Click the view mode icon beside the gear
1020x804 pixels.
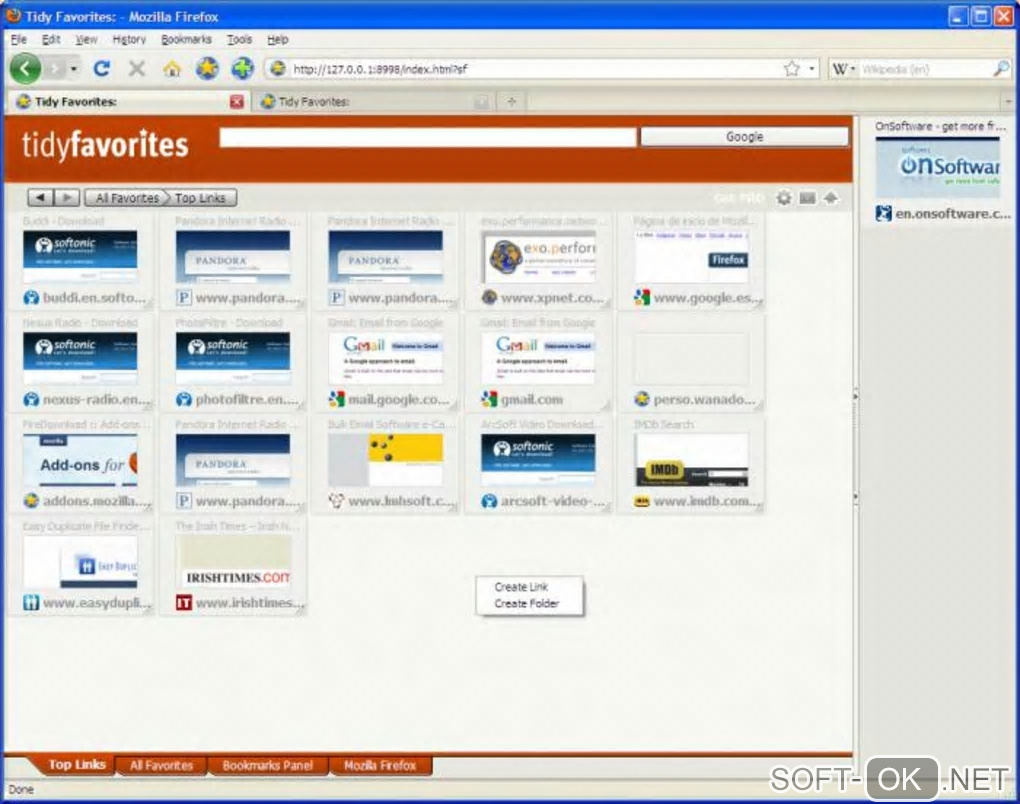(x=807, y=198)
